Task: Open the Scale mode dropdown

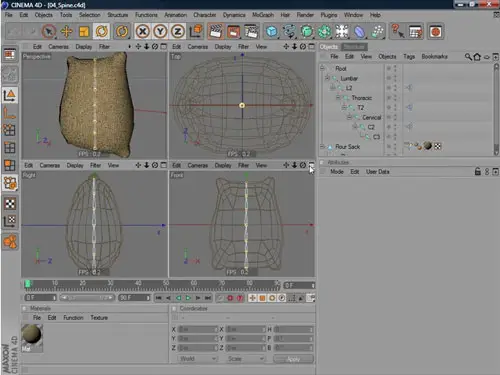Action: click(246, 359)
